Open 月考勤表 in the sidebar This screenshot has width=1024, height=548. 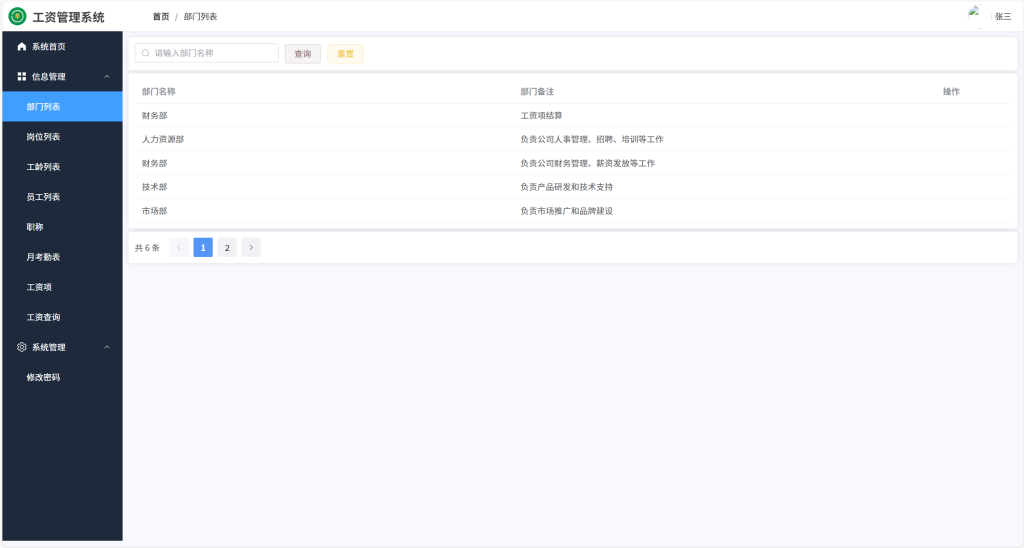pos(62,257)
